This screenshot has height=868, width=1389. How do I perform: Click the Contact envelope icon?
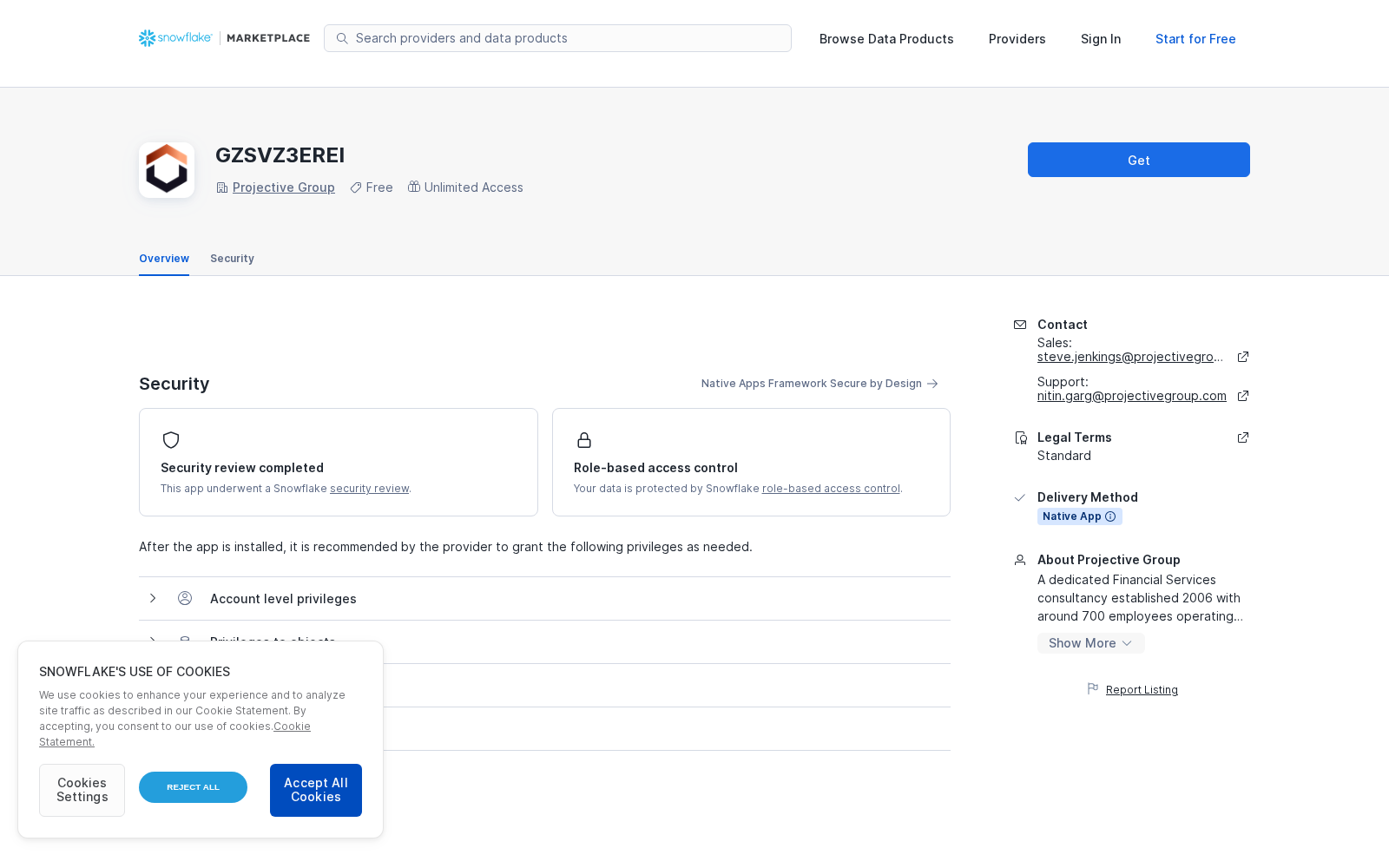[1020, 325]
